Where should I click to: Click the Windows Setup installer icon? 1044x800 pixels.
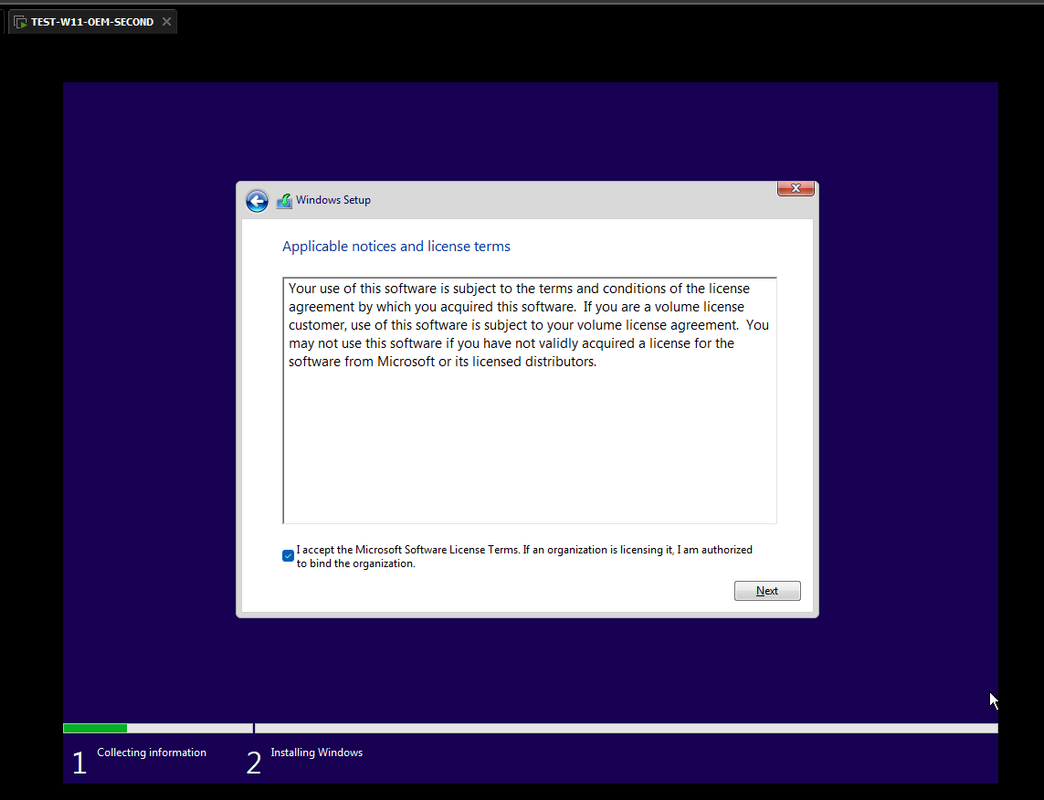coord(284,200)
